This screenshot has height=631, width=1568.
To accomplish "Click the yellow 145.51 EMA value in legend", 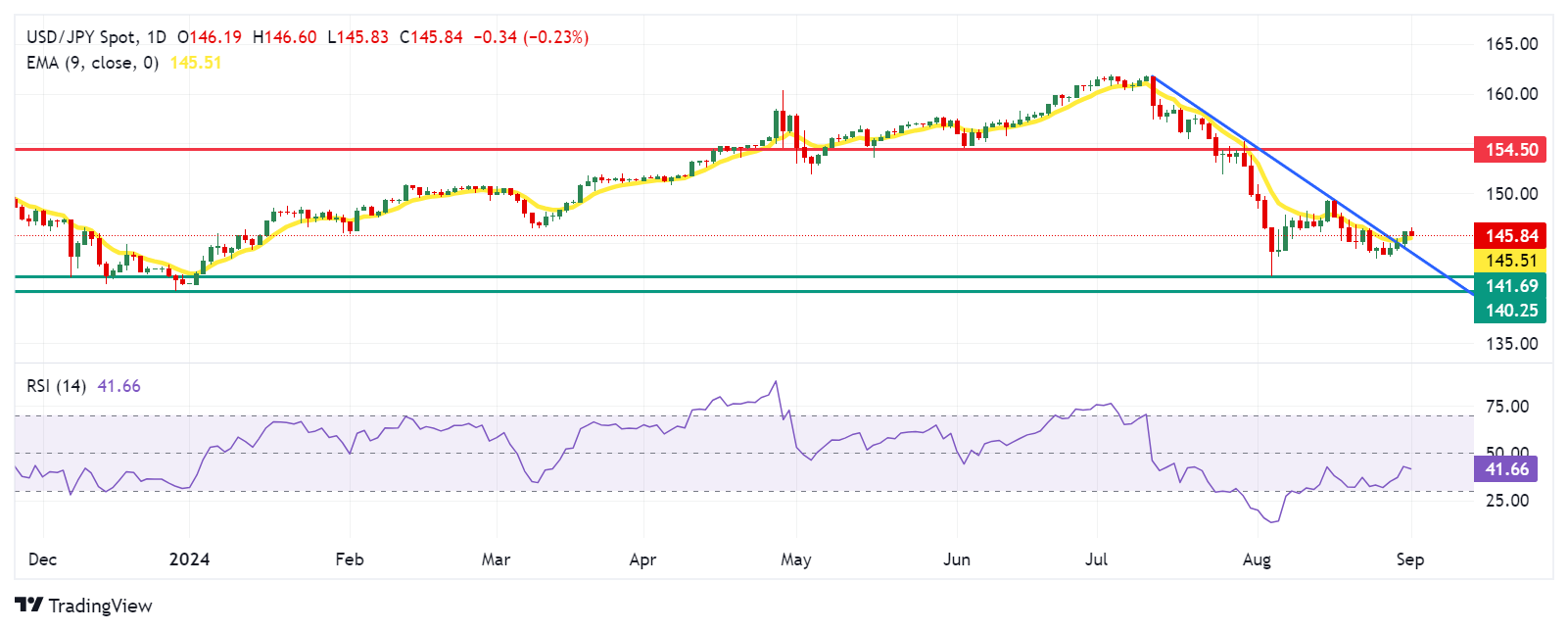I will tap(196, 63).
